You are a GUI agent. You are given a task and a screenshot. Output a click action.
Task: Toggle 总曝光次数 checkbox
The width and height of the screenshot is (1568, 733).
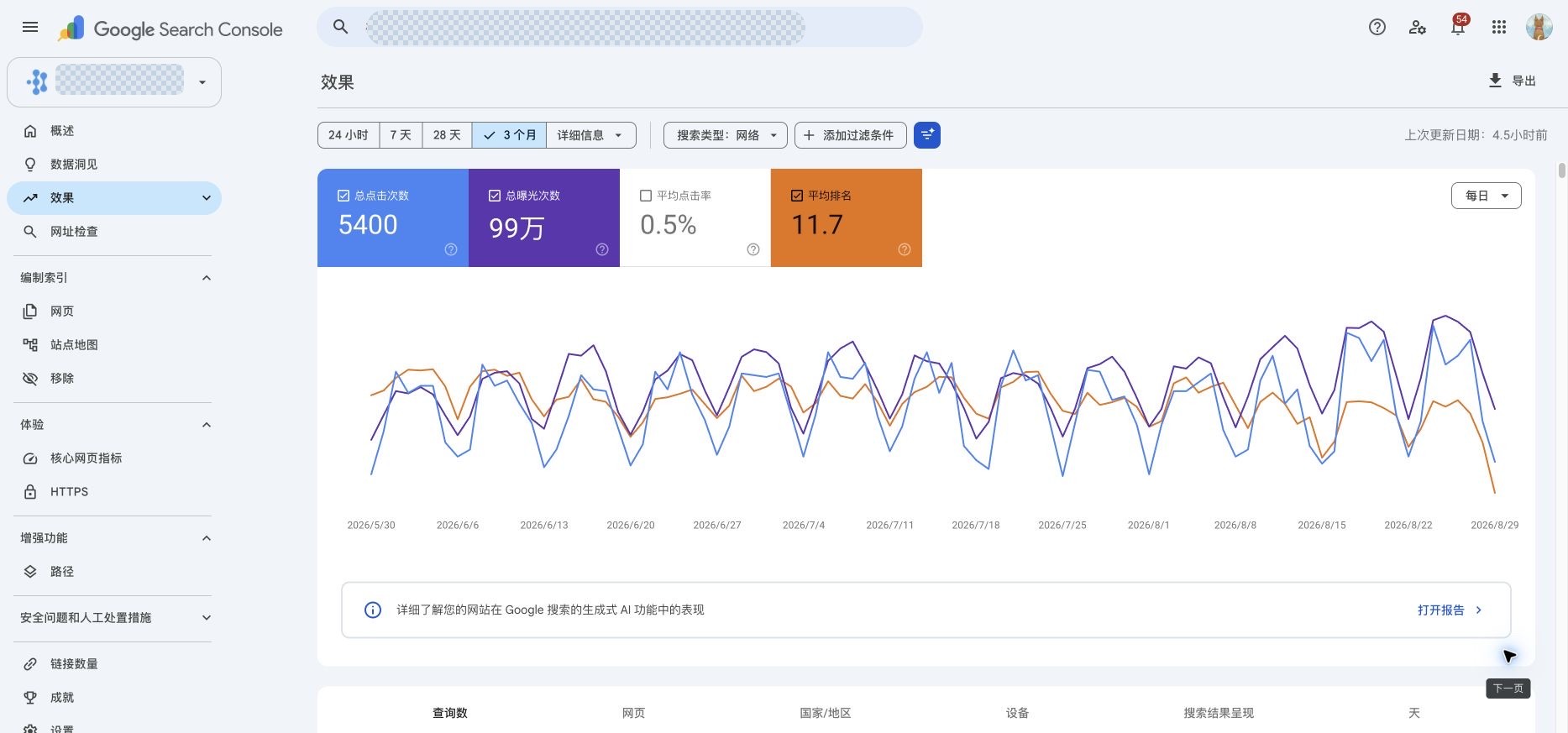495,196
